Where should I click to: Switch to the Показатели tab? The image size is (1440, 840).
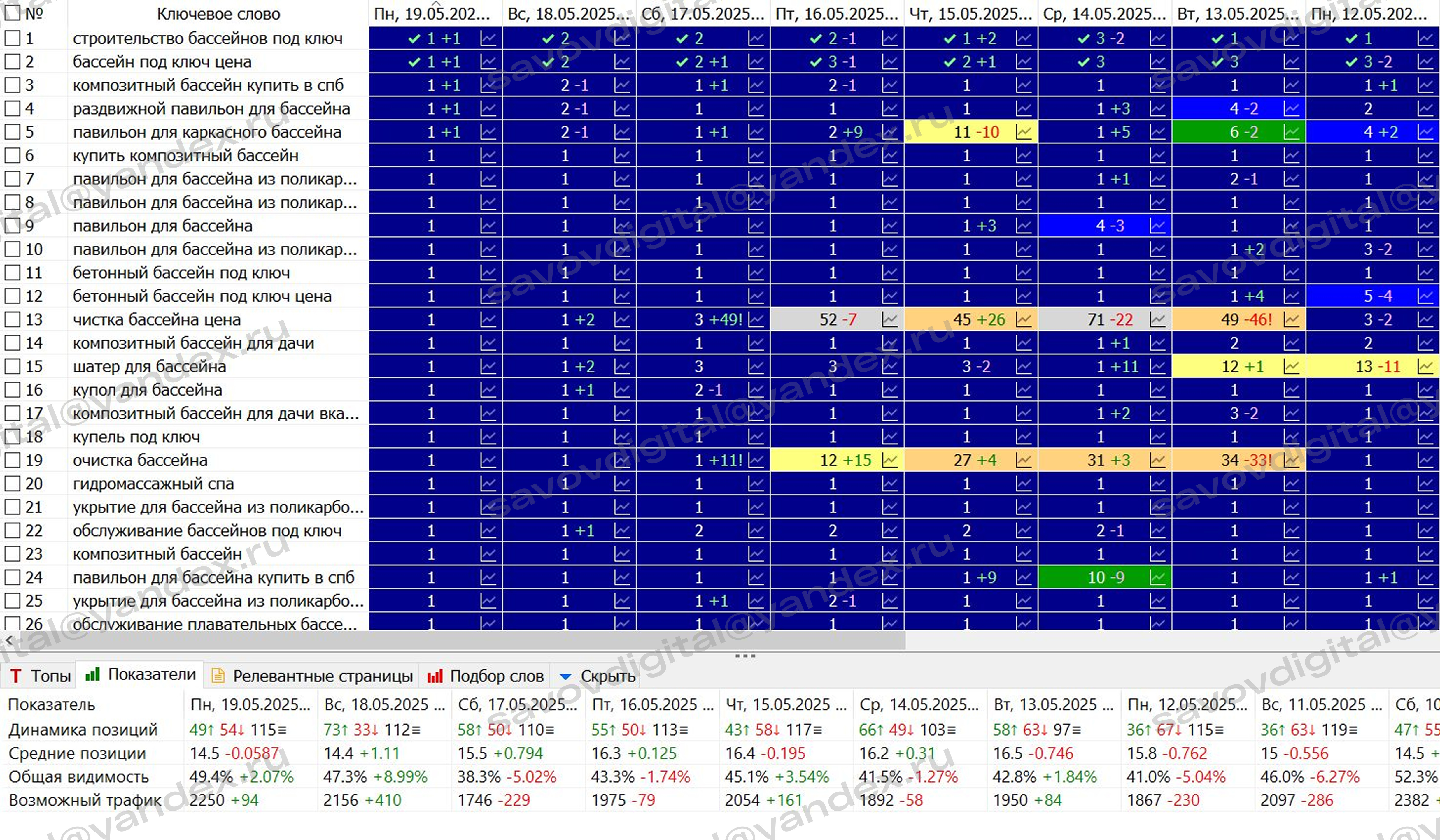[141, 675]
